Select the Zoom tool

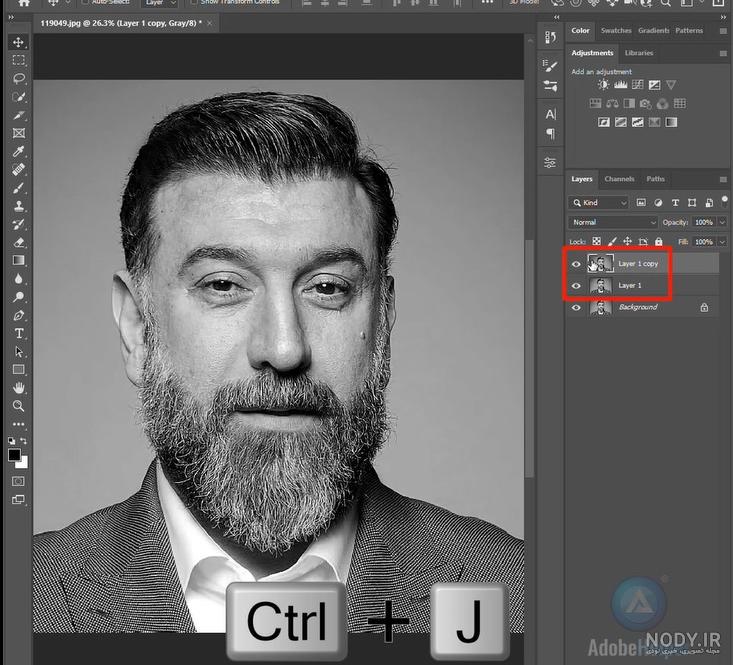19,406
